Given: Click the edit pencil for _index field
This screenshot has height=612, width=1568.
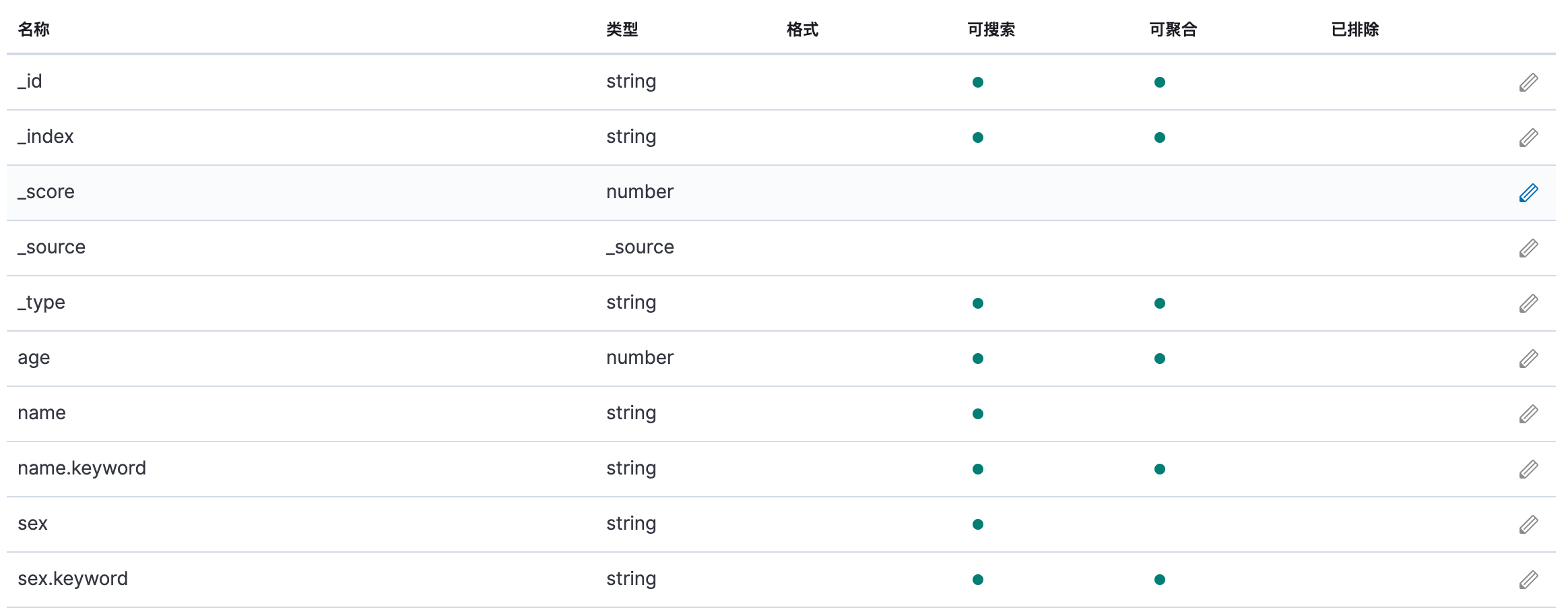Looking at the screenshot, I should coord(1528,137).
